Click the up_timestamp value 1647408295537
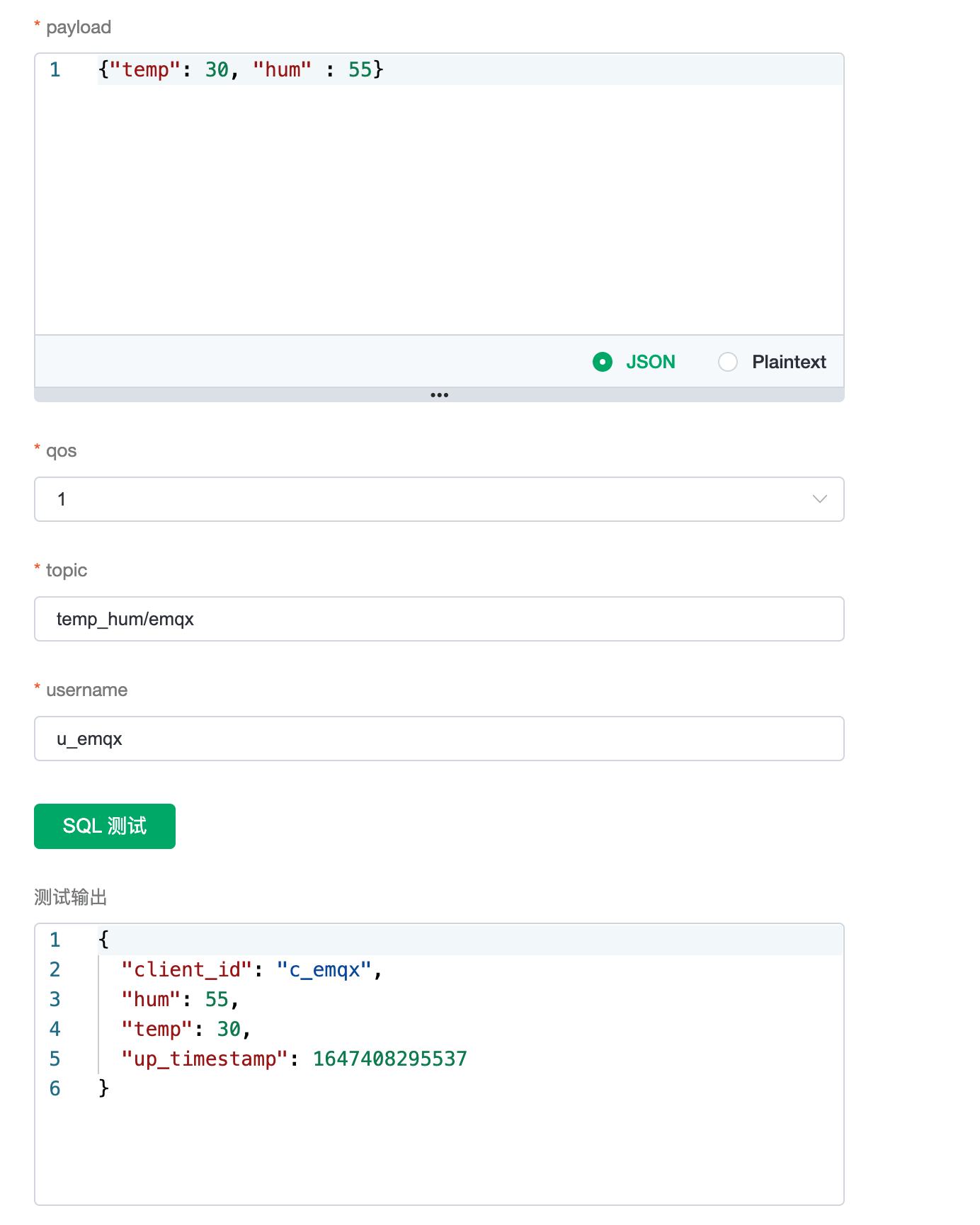980x1225 pixels. [x=389, y=1059]
